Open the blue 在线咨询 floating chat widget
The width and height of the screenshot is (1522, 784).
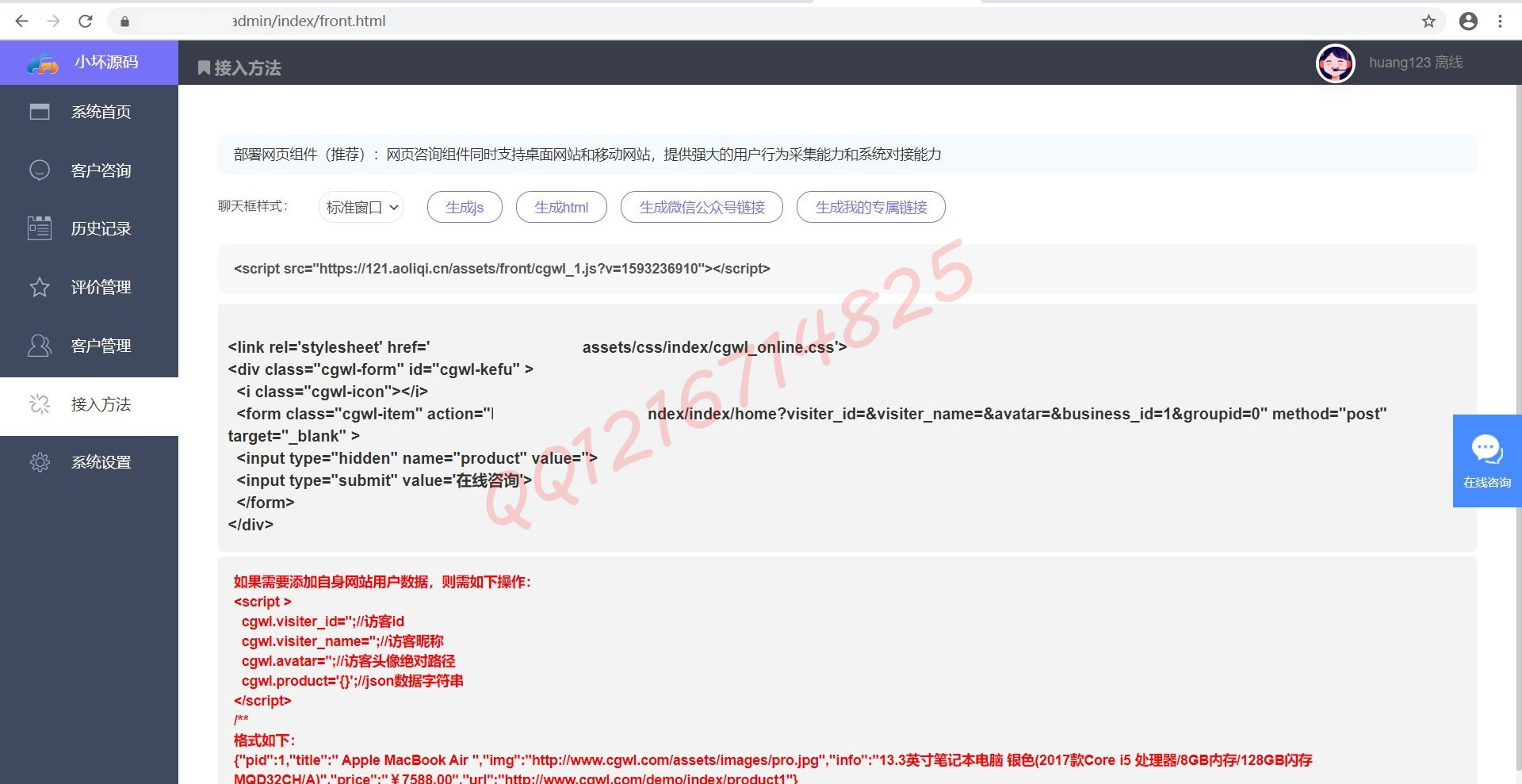[1487, 461]
